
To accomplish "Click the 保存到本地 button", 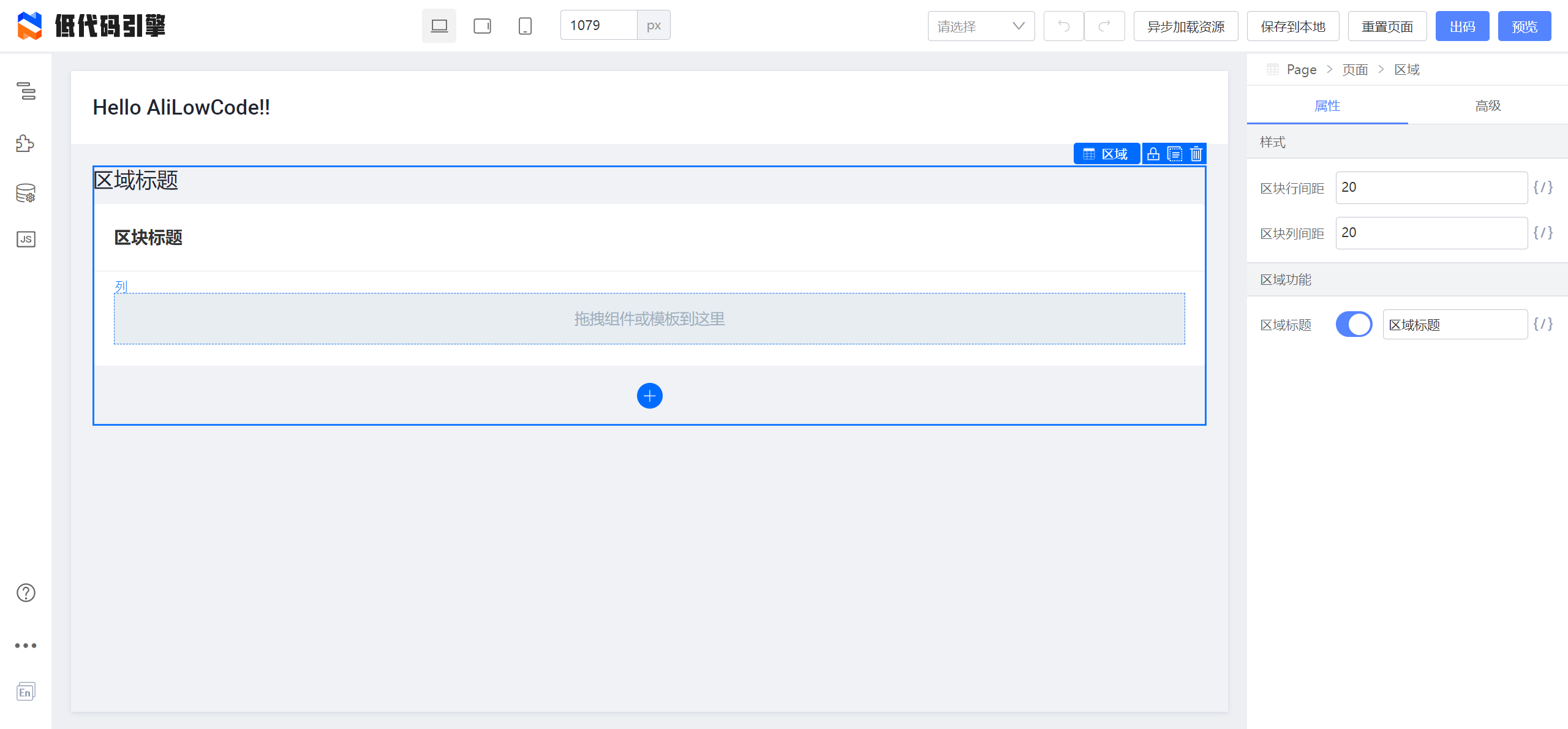I will pos(1293,26).
